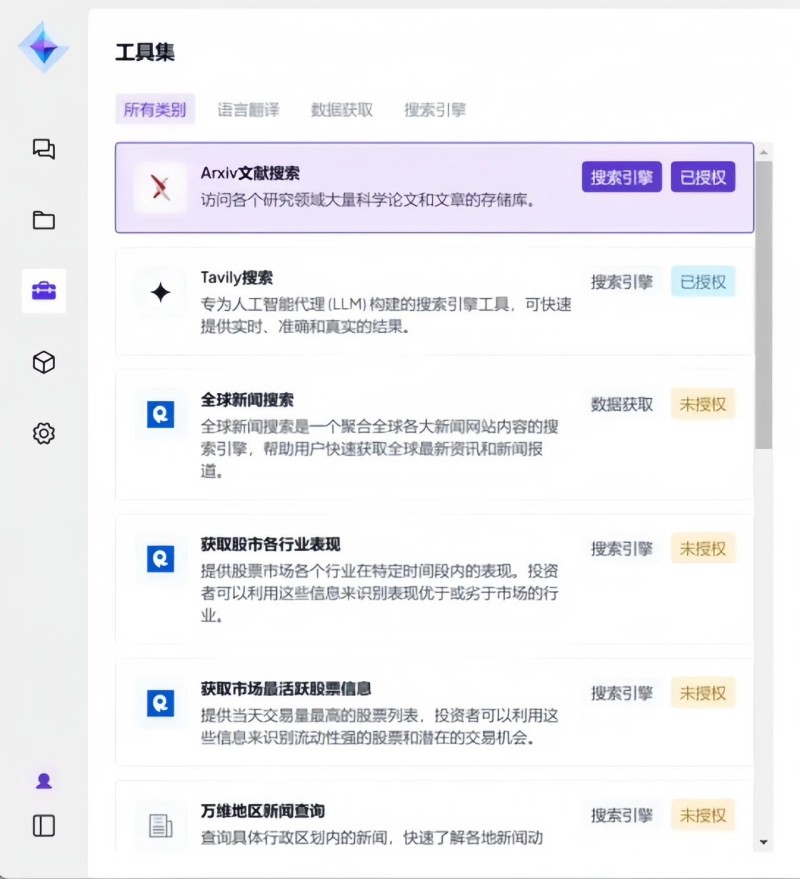Viewport: 800px width, 879px height.
Task: Click the Arxiv文献搜索 tool icon
Action: (x=158, y=178)
